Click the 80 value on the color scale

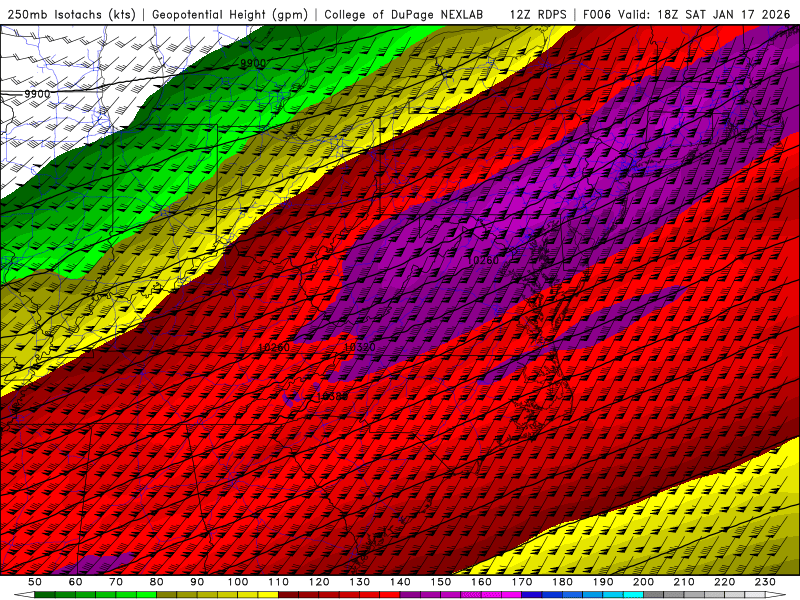click(x=157, y=582)
